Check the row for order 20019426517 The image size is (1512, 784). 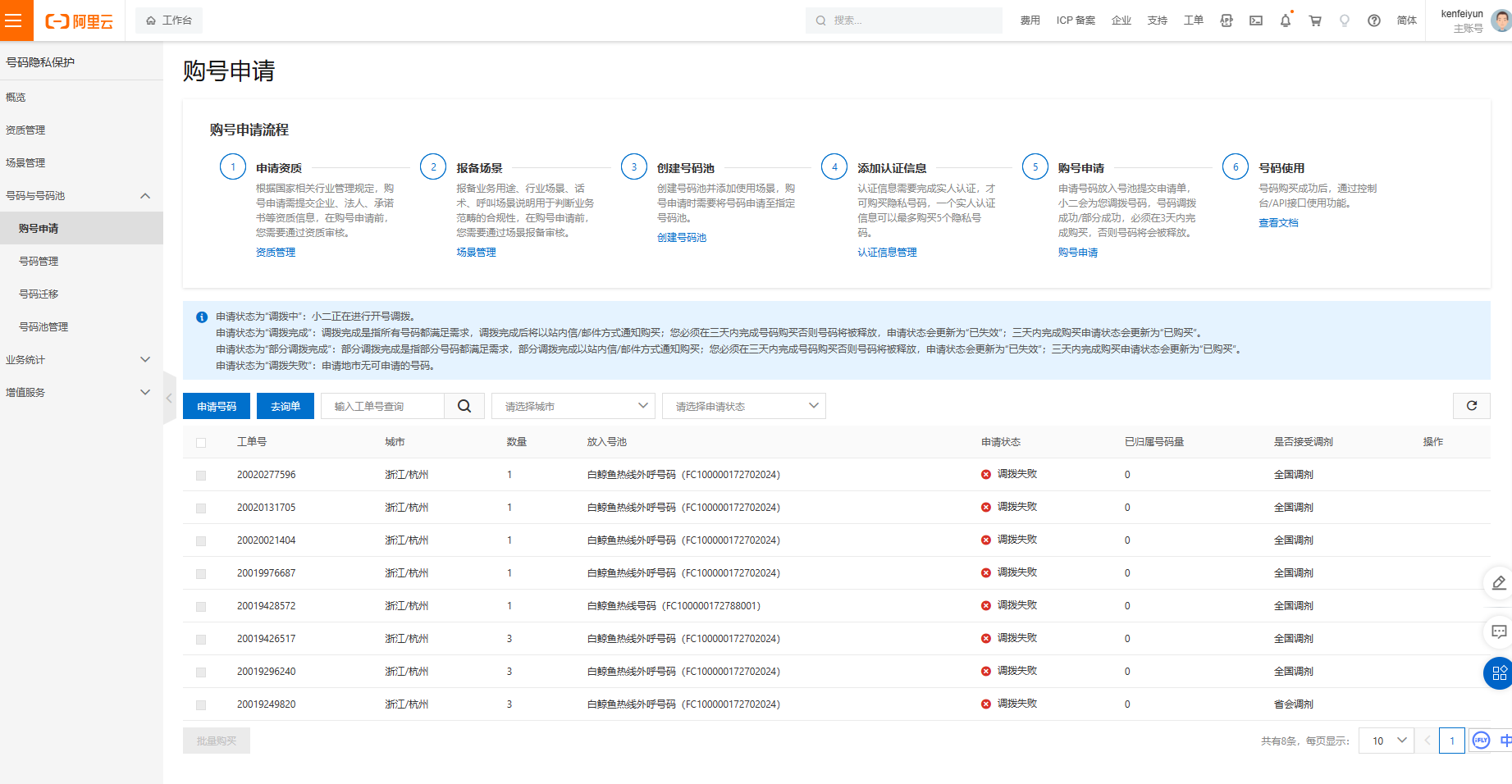coord(201,640)
